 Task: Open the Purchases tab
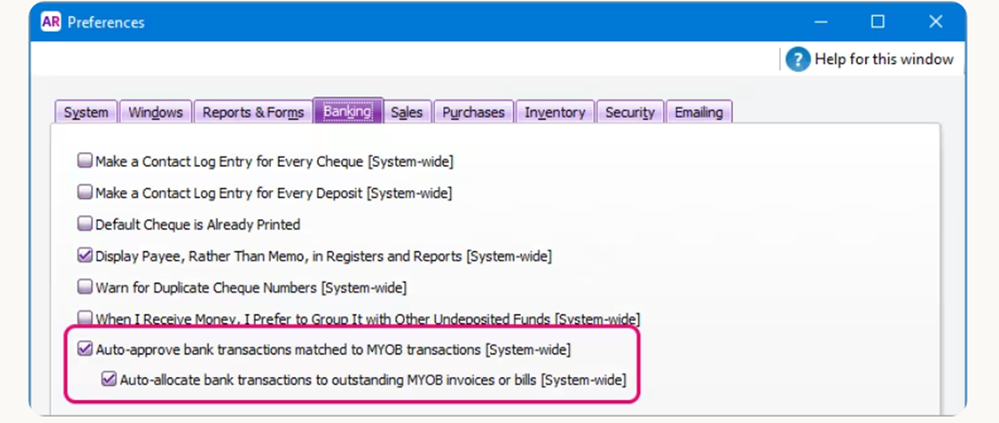475,112
